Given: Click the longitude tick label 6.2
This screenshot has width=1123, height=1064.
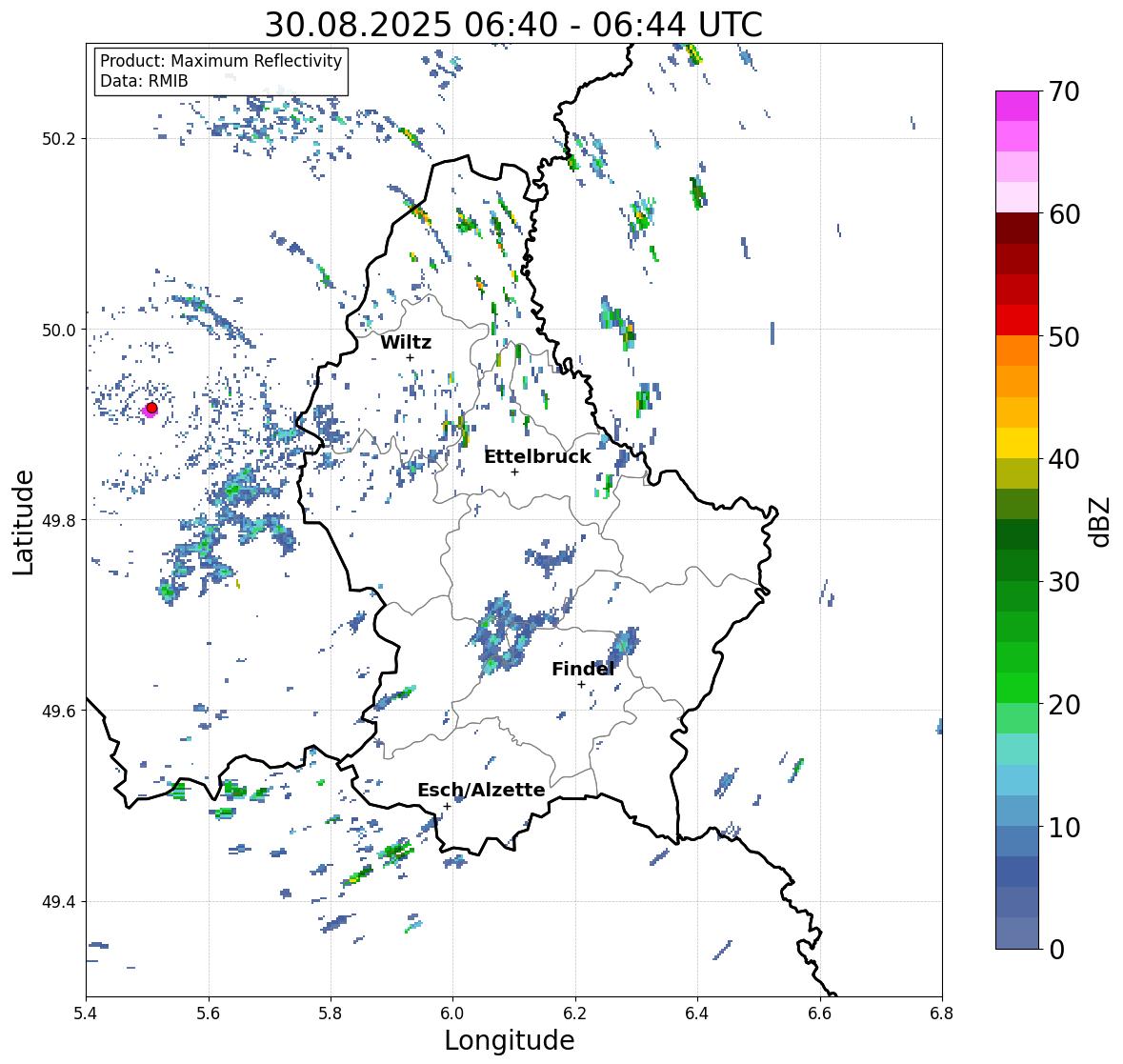Looking at the screenshot, I should click(575, 1014).
